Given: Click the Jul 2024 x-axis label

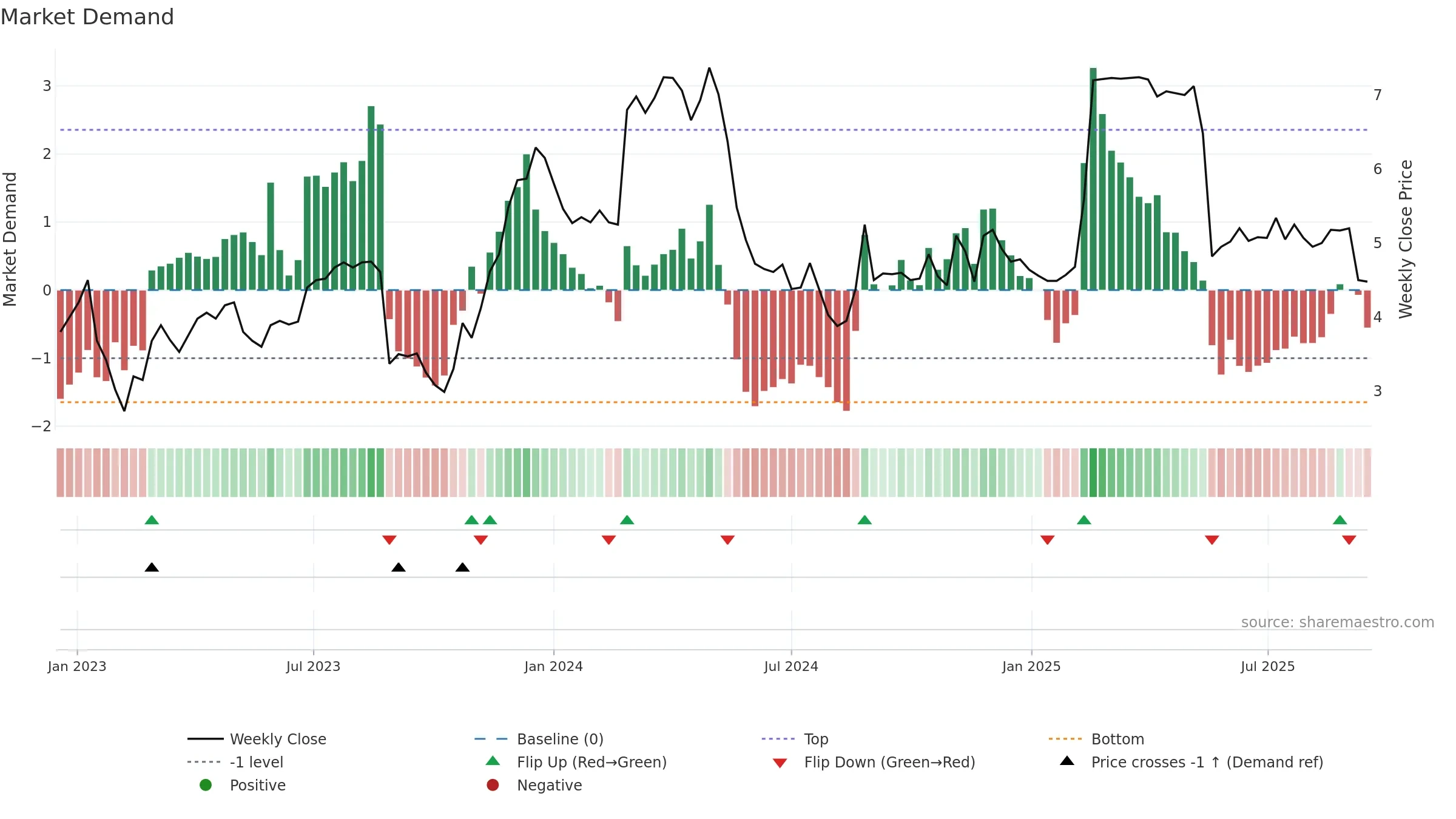Looking at the screenshot, I should pos(791,667).
